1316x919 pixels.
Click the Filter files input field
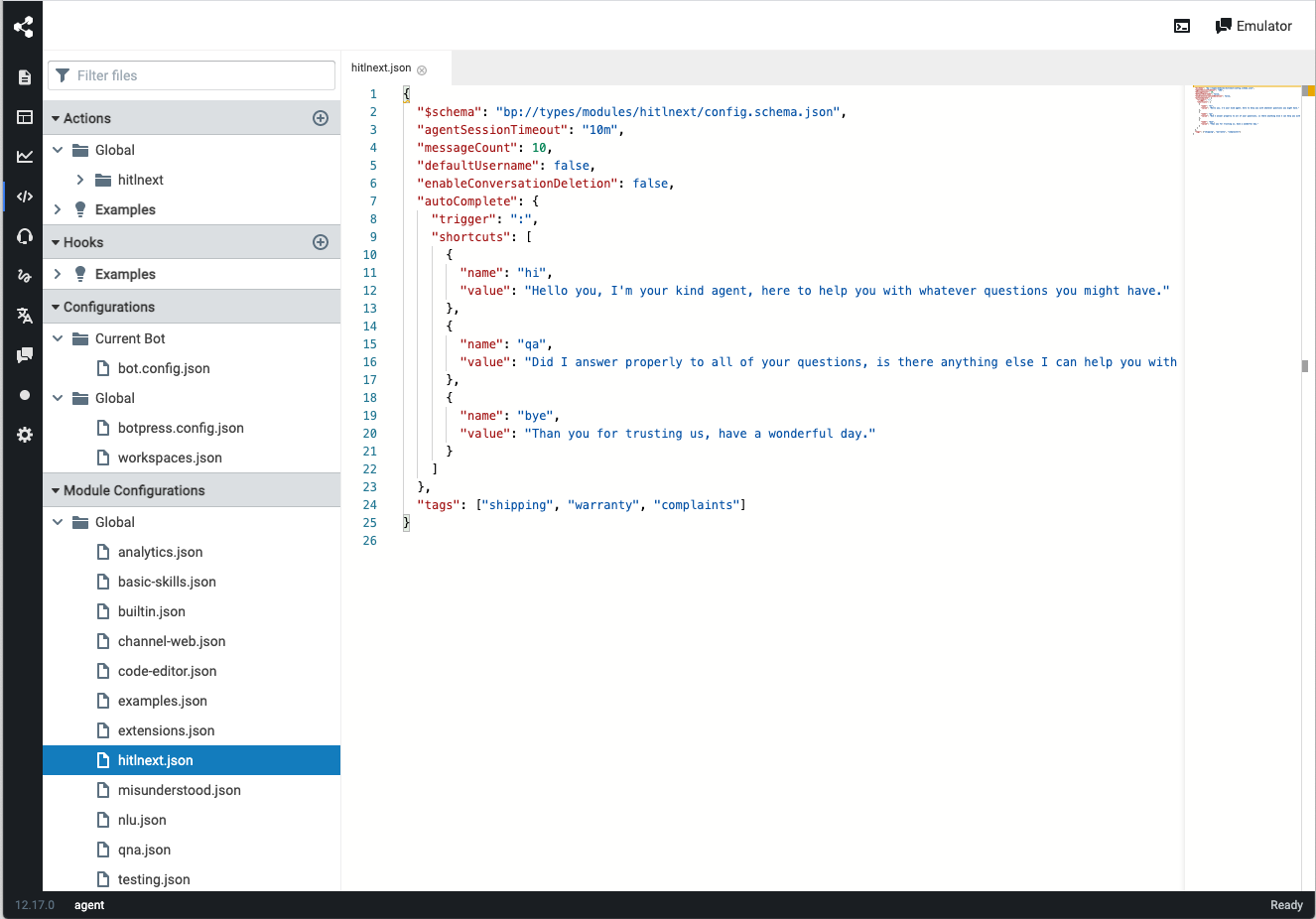(198, 75)
